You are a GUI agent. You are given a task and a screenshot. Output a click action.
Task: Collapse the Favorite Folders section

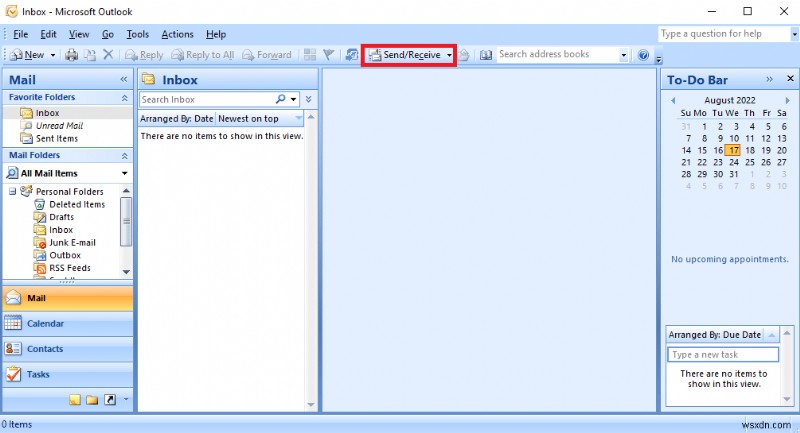[x=124, y=97]
